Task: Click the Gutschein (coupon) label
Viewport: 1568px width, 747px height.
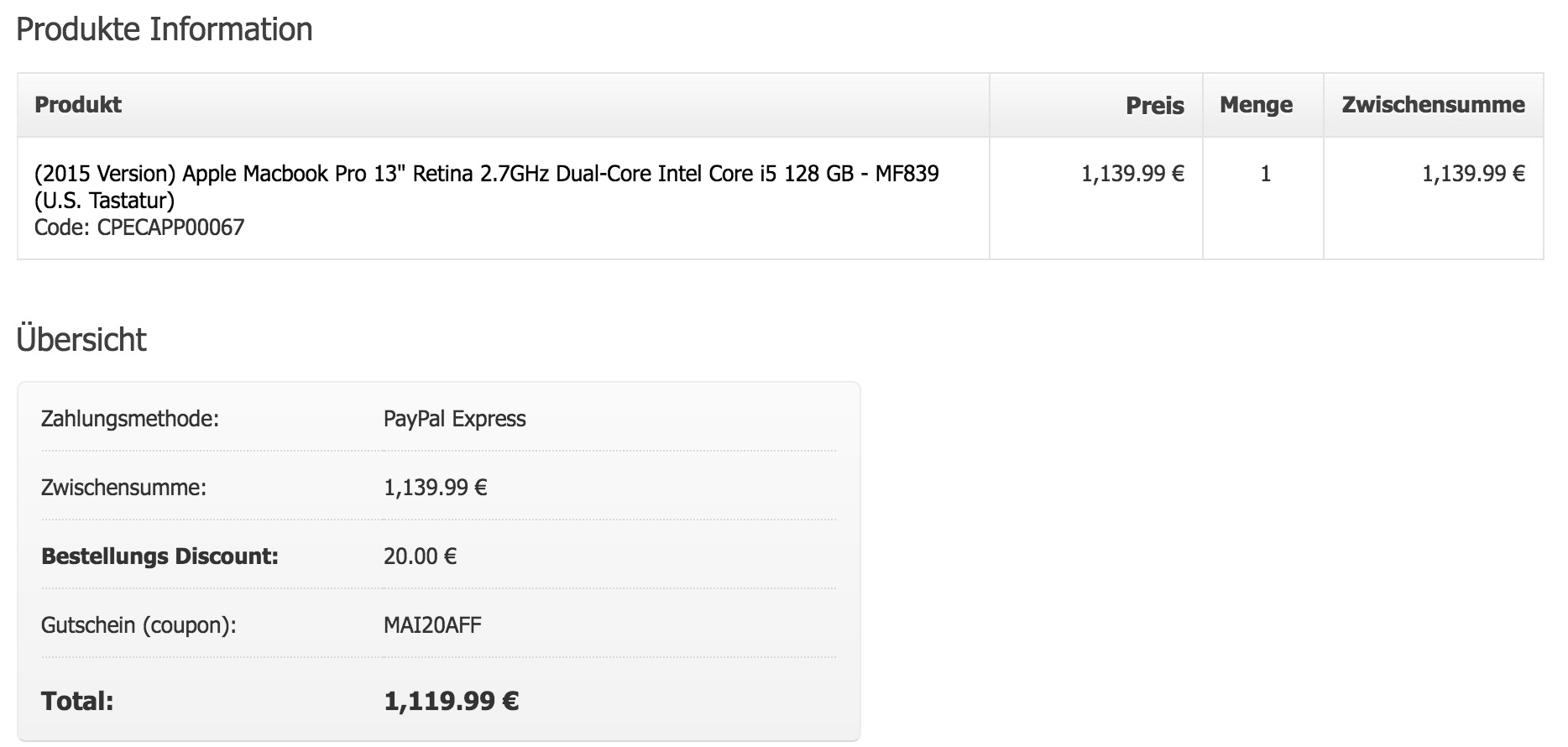Action: point(139,625)
